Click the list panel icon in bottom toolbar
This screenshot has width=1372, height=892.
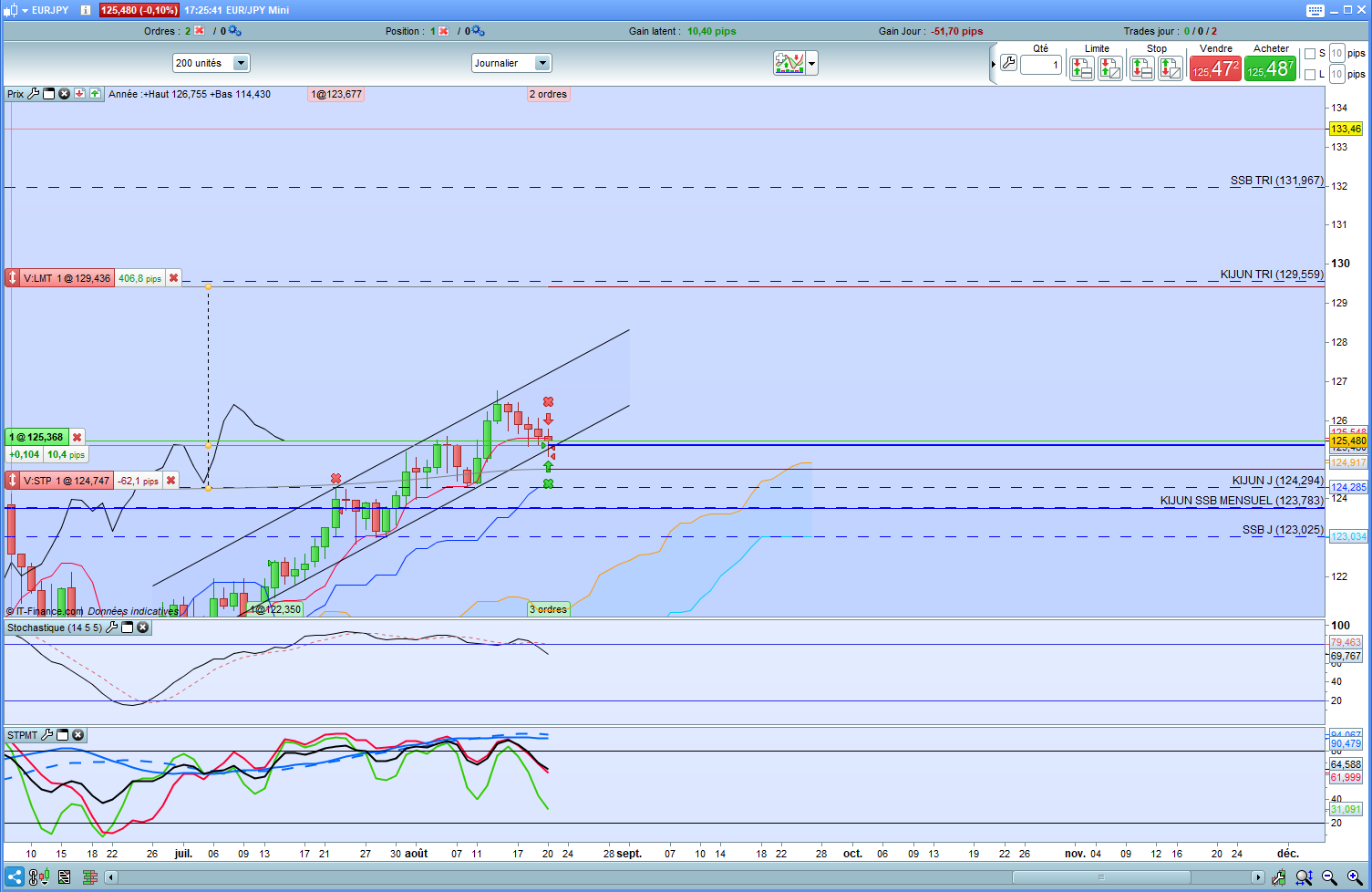coord(64,877)
